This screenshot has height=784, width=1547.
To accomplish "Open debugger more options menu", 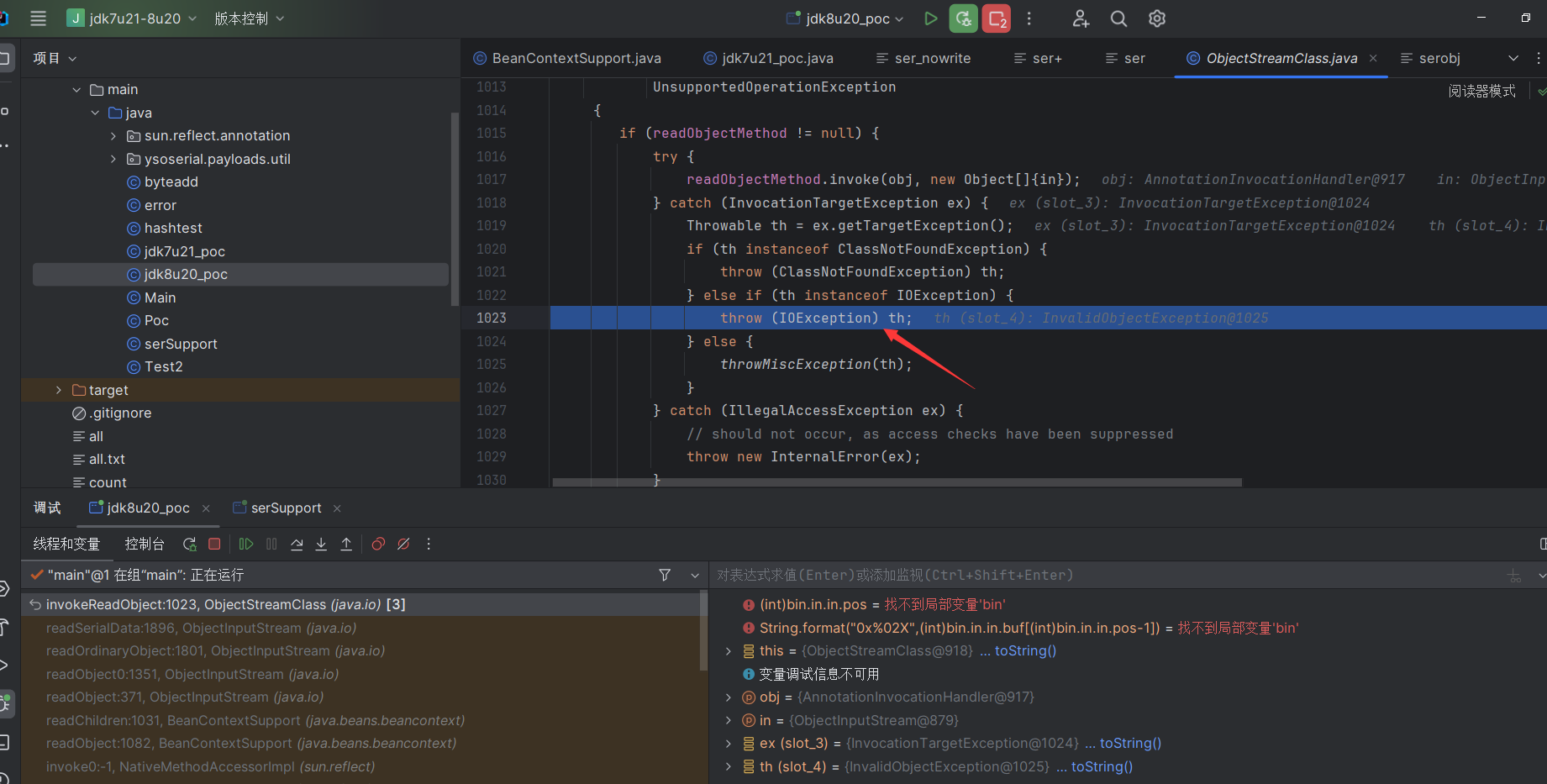I will click(x=429, y=544).
